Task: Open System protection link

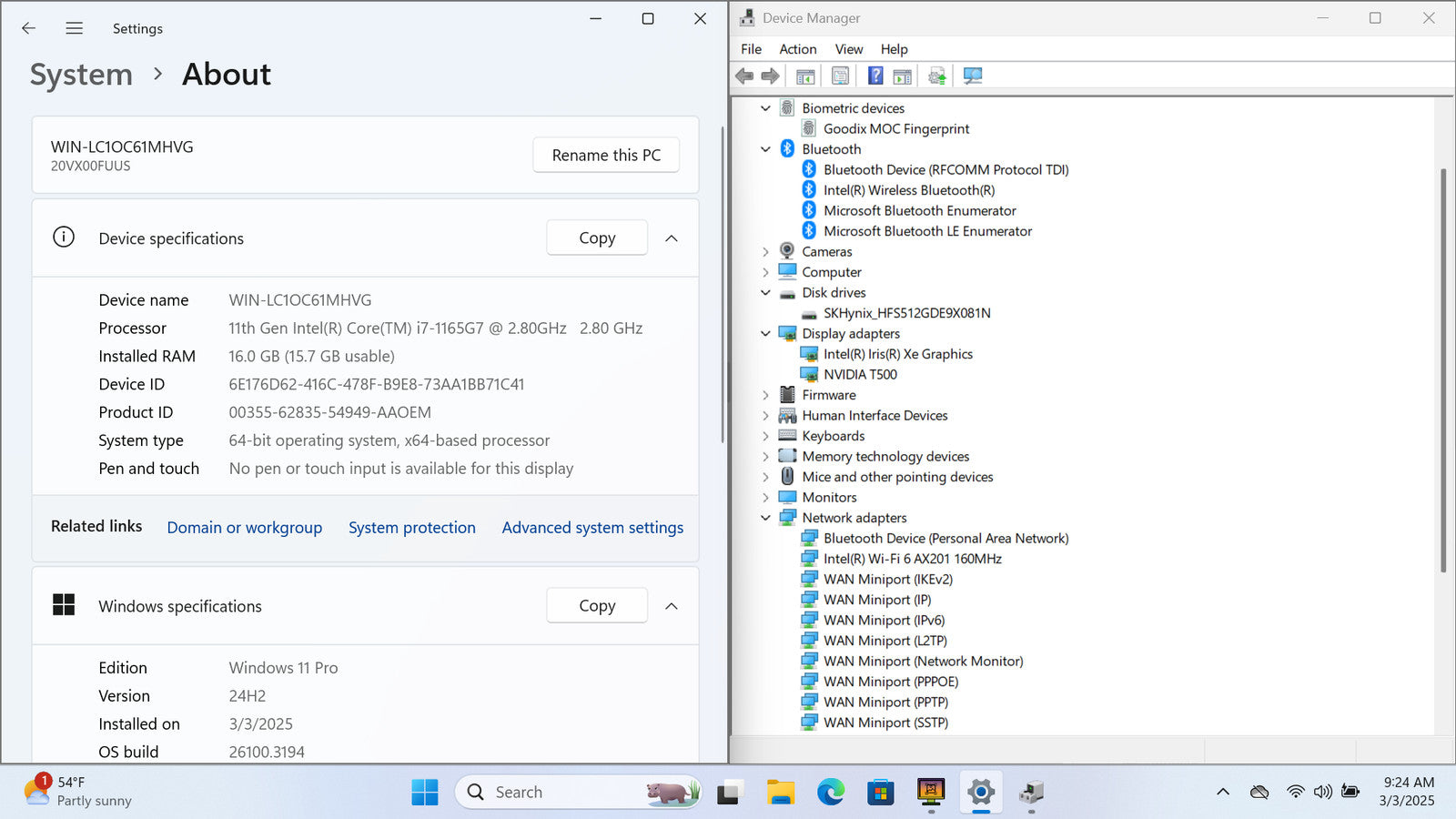Action: click(x=412, y=528)
